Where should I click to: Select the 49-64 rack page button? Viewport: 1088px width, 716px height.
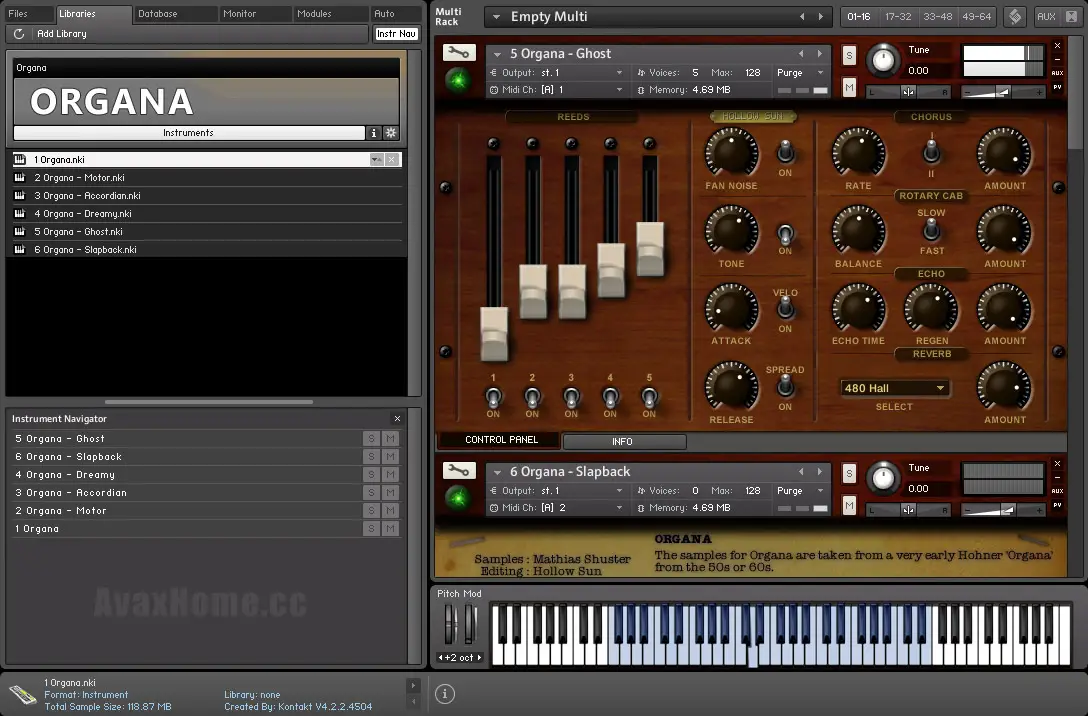pos(976,16)
